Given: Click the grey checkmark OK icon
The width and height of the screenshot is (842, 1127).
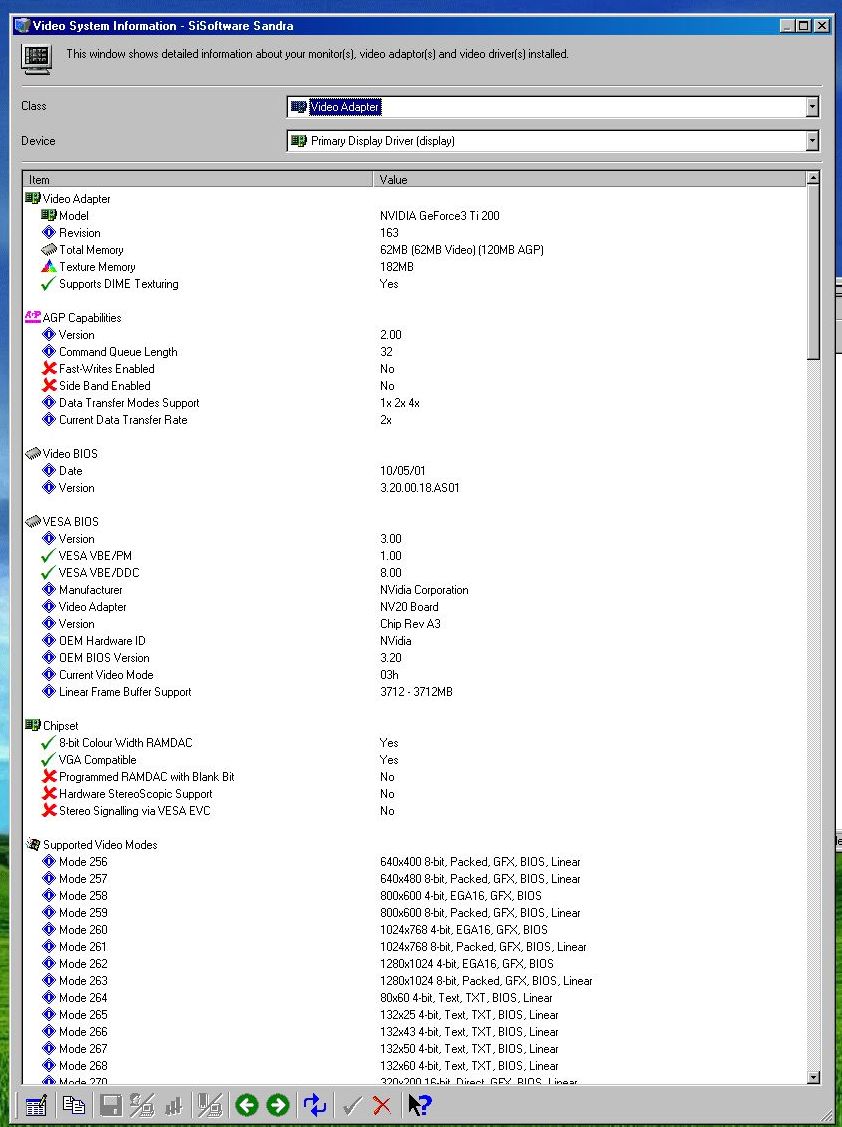Looking at the screenshot, I should [352, 1105].
